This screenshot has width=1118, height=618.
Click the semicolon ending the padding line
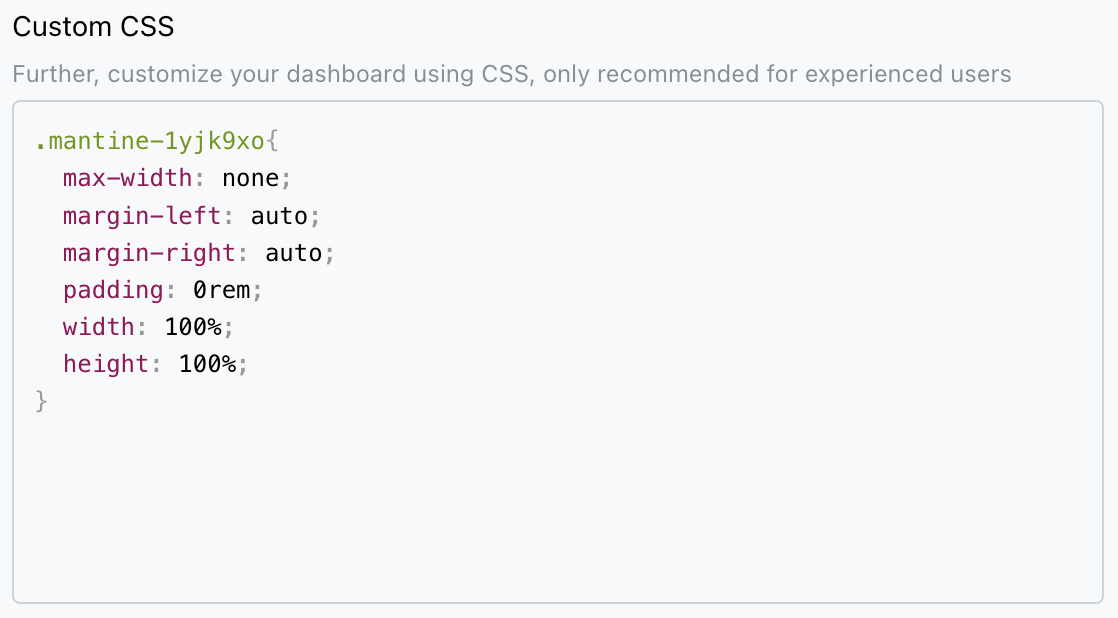[256, 289]
